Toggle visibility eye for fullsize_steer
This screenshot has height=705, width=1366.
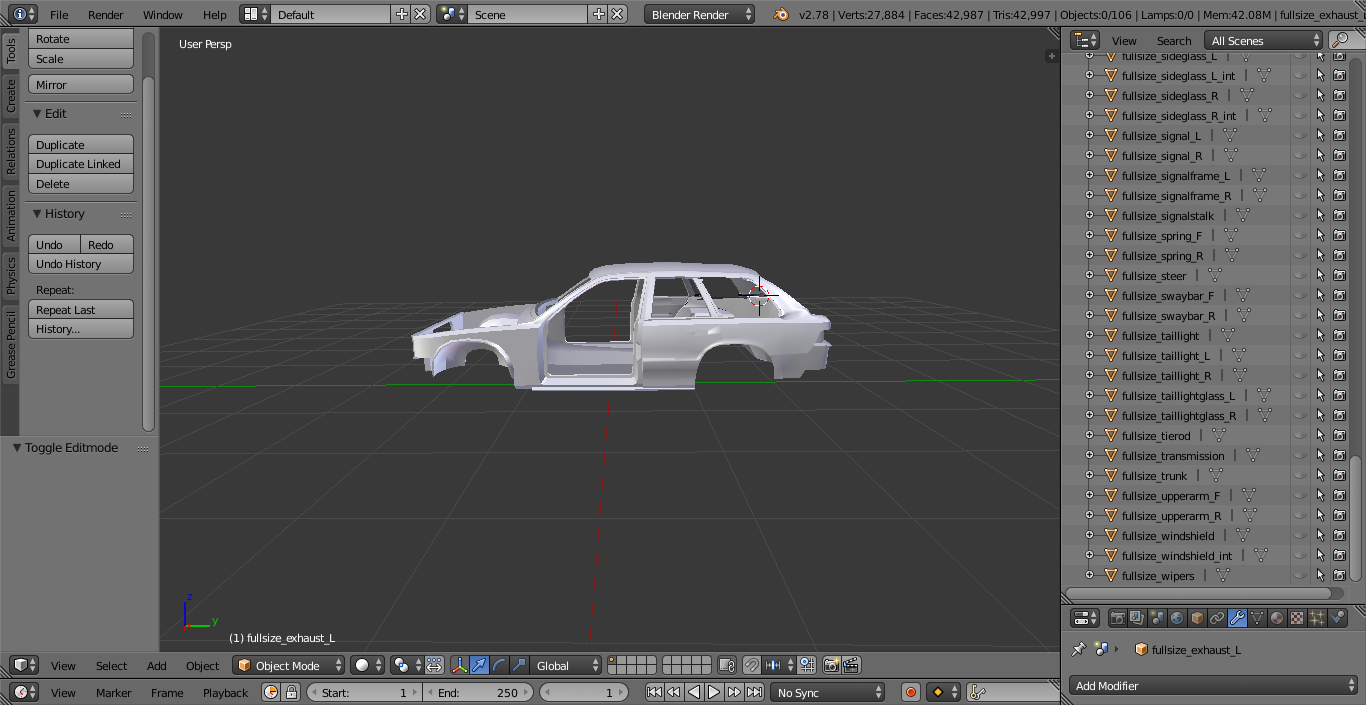[1300, 276]
